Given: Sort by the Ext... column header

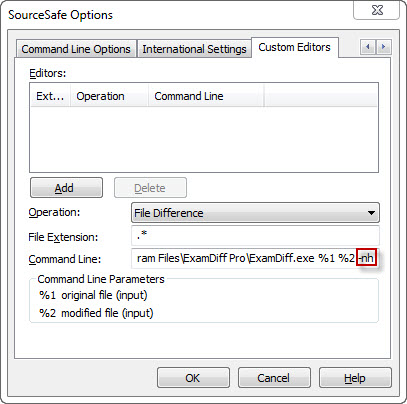Looking at the screenshot, I should coord(50,96).
